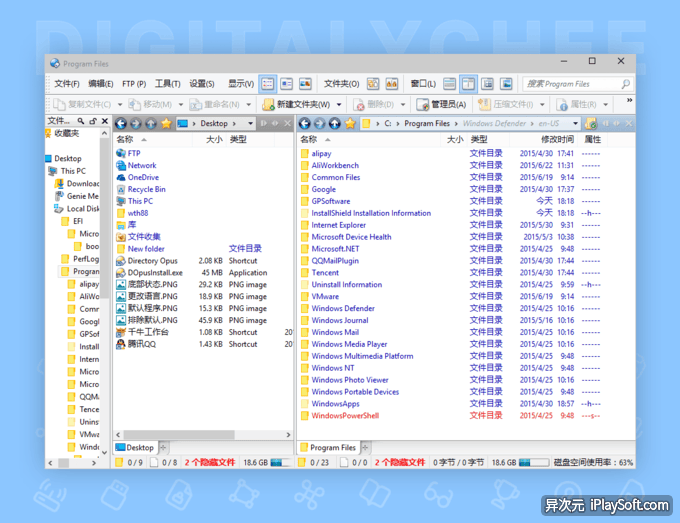This screenshot has height=523, width=680.
Task: Click the right pane 18.6 GB disk usage bar
Action: [534, 463]
